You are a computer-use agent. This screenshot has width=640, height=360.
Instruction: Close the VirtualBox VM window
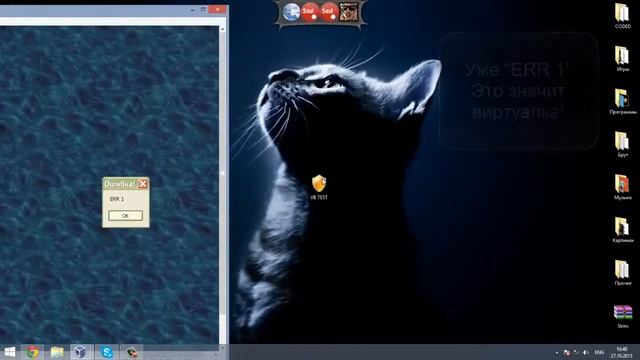[218, 9]
